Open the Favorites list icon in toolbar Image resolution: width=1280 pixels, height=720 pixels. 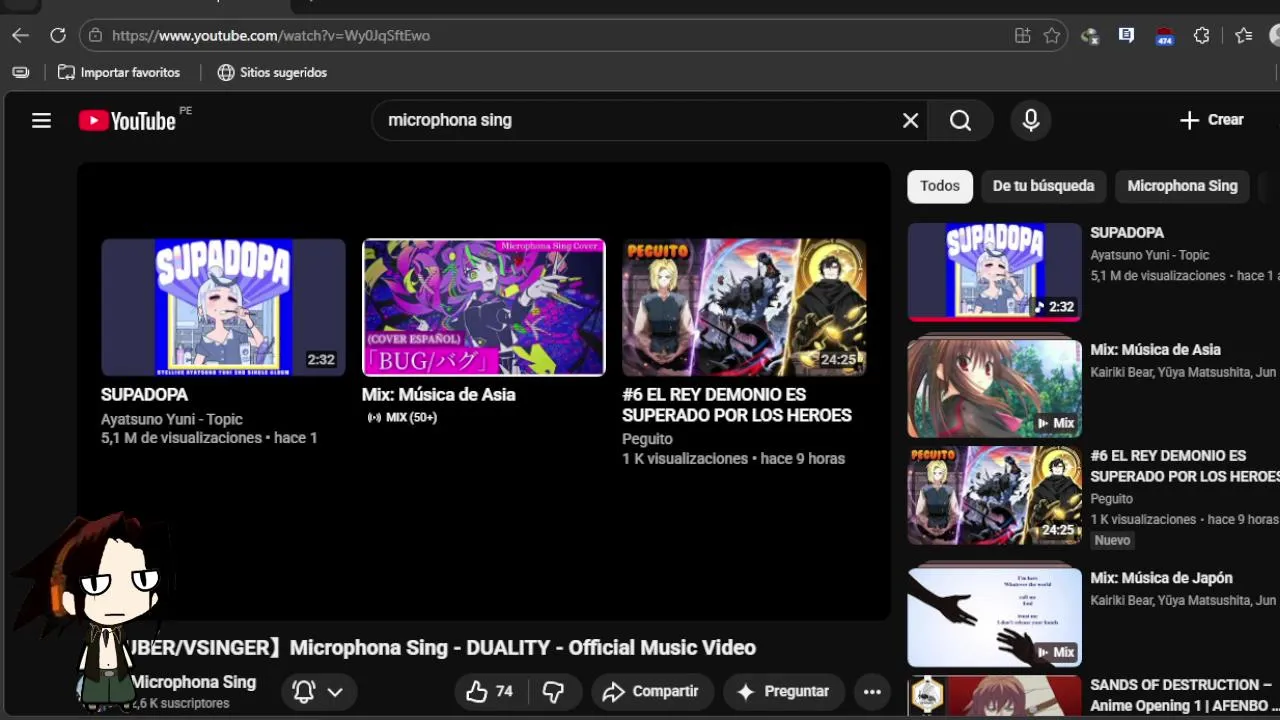coord(1243,35)
